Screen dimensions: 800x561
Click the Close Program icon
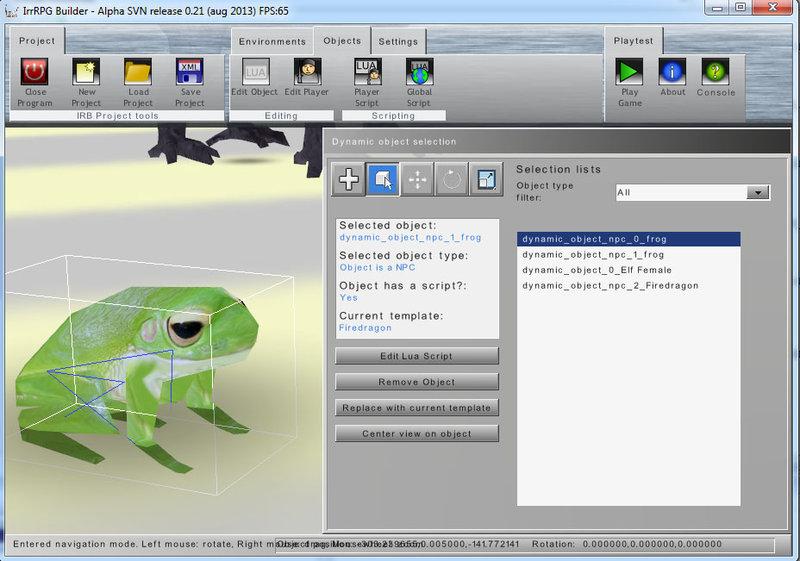(x=35, y=72)
